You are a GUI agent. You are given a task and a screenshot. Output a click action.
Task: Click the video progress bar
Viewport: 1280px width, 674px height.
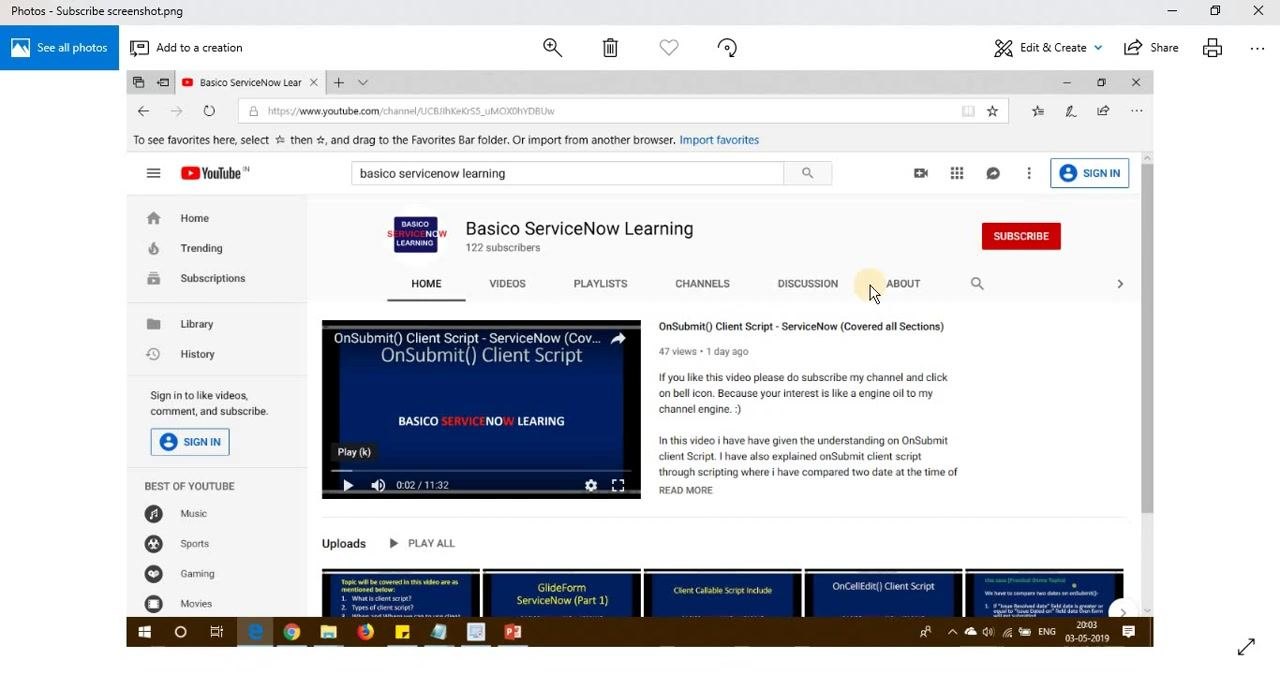click(481, 470)
